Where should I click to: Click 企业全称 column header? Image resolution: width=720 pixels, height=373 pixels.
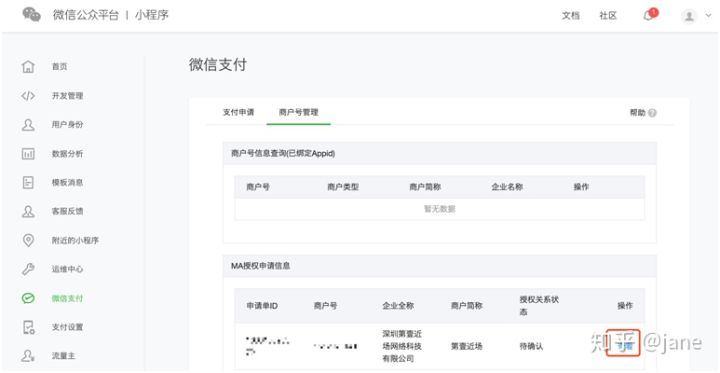[x=399, y=306]
